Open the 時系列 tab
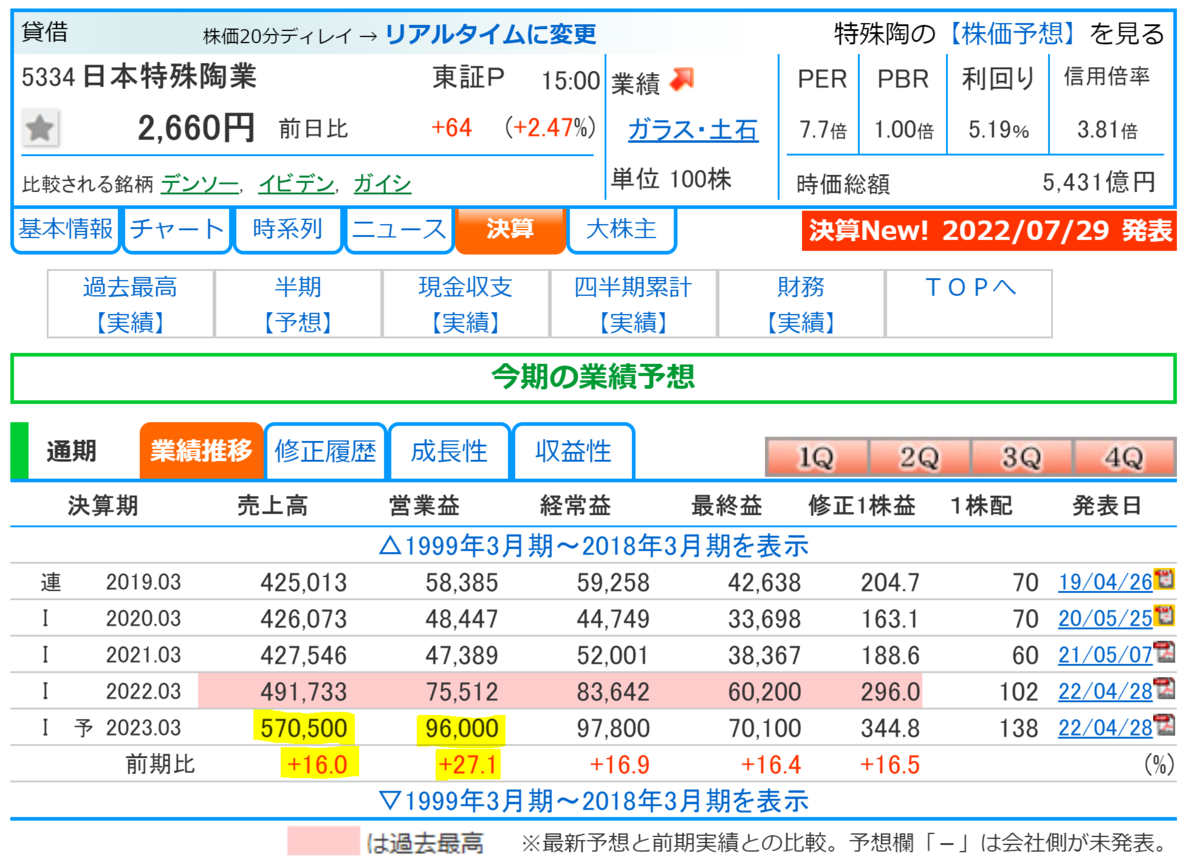Screen dimensions: 1200x865 coord(288,230)
